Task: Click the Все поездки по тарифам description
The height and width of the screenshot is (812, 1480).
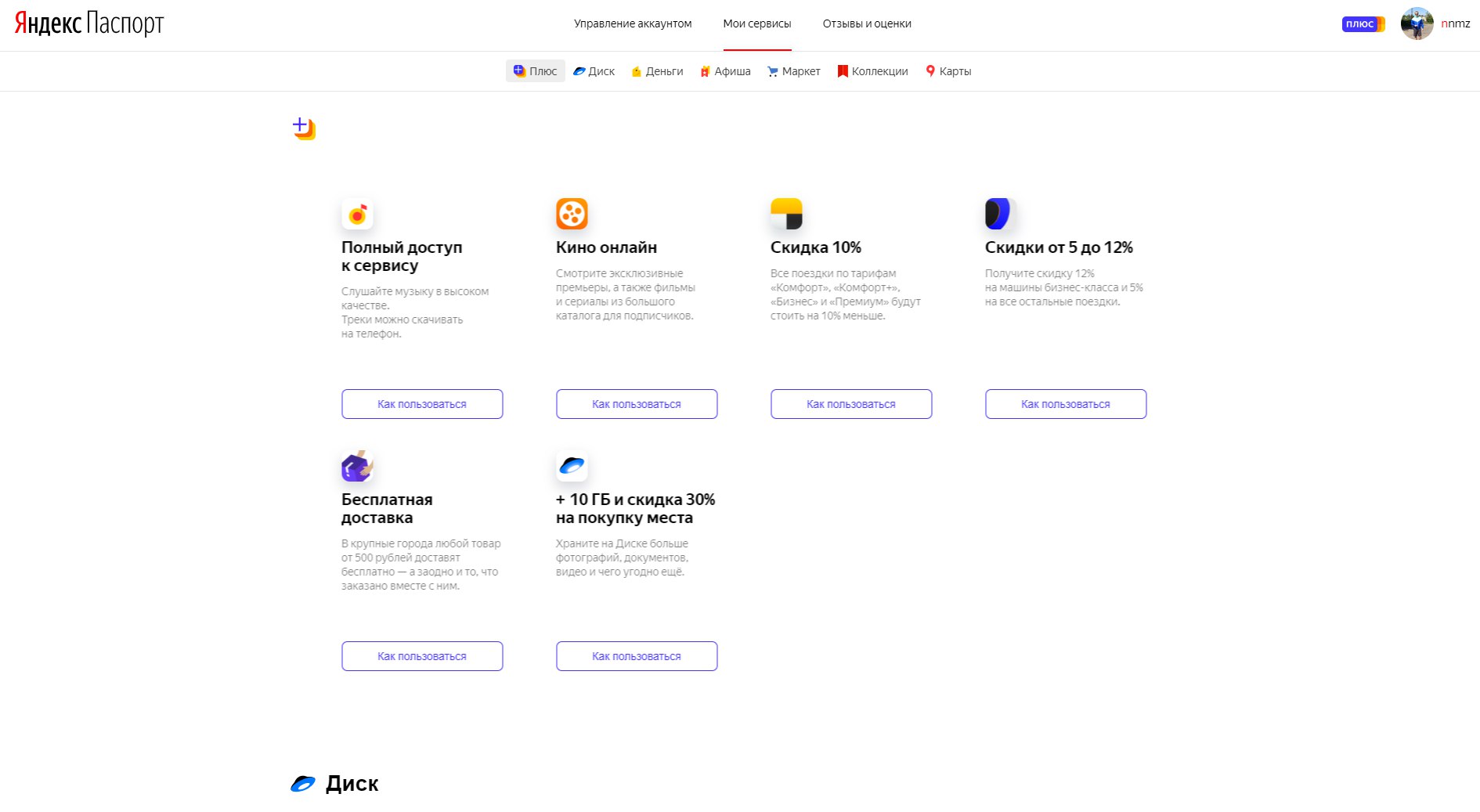Action: [846, 294]
